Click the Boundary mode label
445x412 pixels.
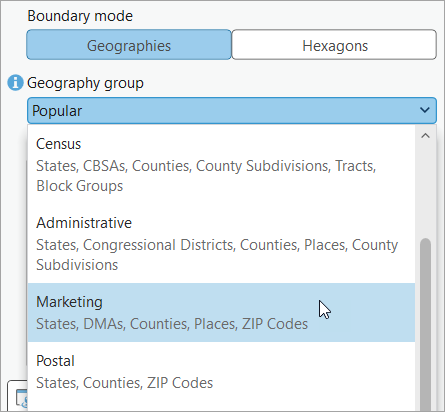tap(80, 16)
